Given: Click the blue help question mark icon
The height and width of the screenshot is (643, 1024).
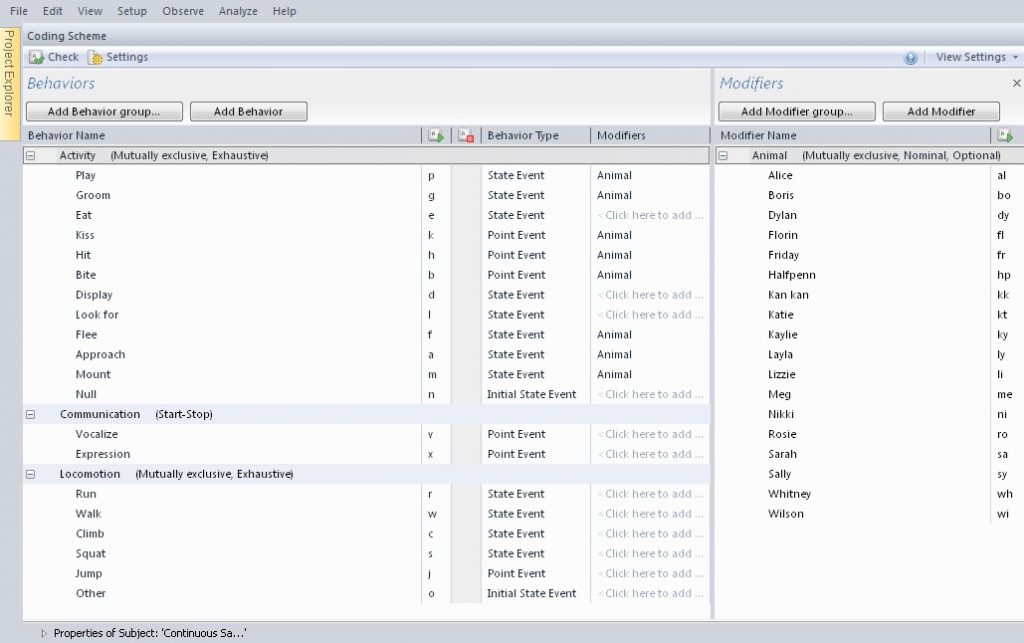Looking at the screenshot, I should 910,58.
